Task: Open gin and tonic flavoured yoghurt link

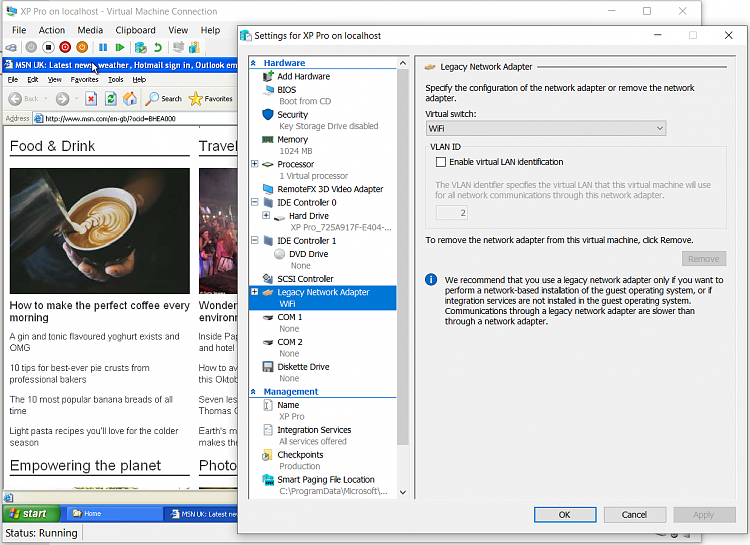Action: pyautogui.click(x=94, y=342)
